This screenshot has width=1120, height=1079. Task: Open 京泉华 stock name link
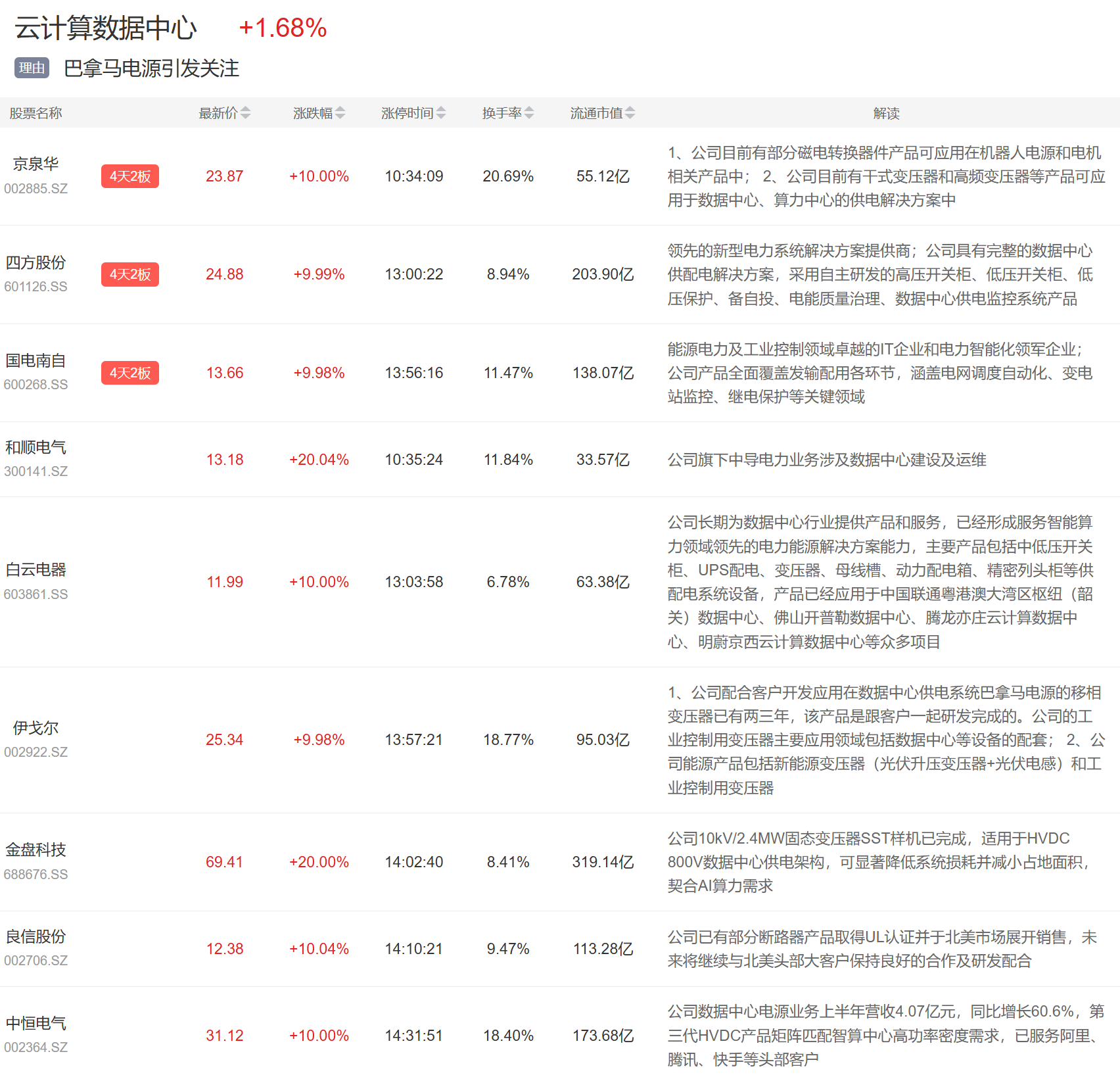click(x=35, y=164)
